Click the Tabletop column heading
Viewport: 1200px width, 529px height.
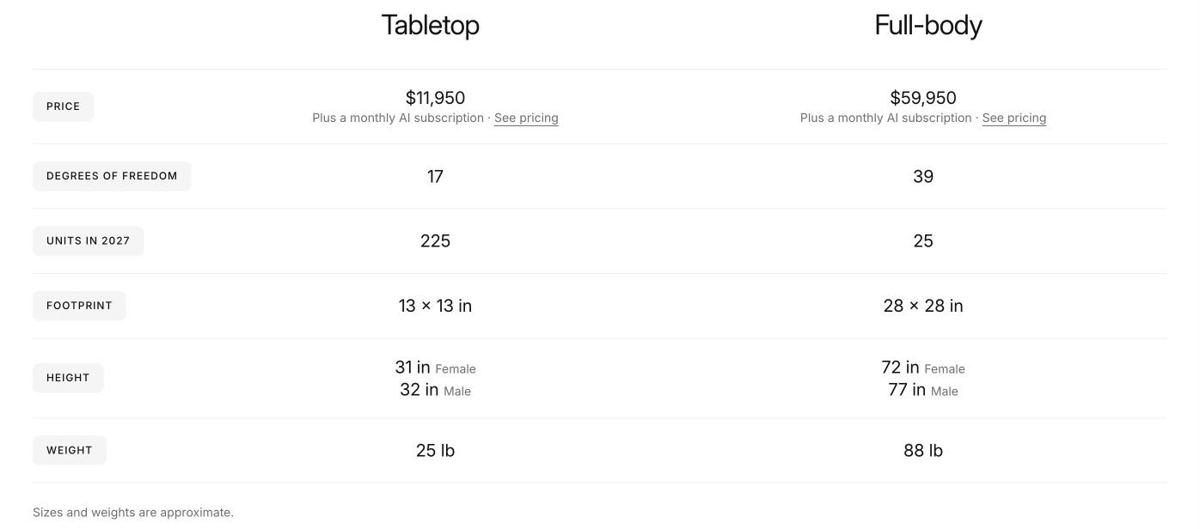[x=430, y=25]
